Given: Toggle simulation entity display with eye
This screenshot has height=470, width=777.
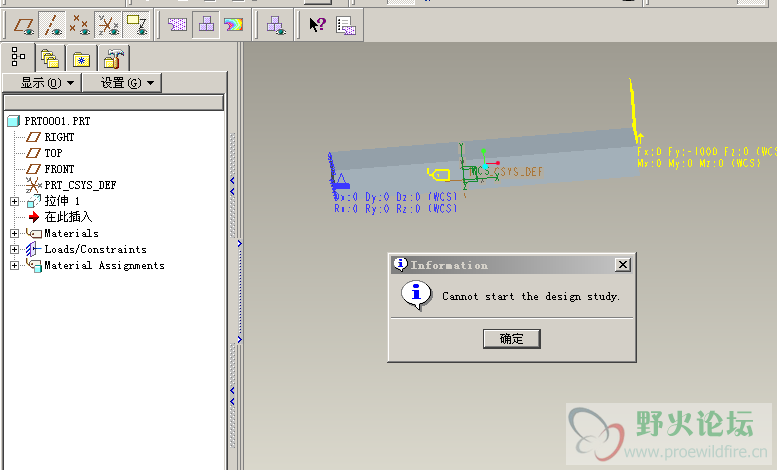Looking at the screenshot, I should click(276, 25).
